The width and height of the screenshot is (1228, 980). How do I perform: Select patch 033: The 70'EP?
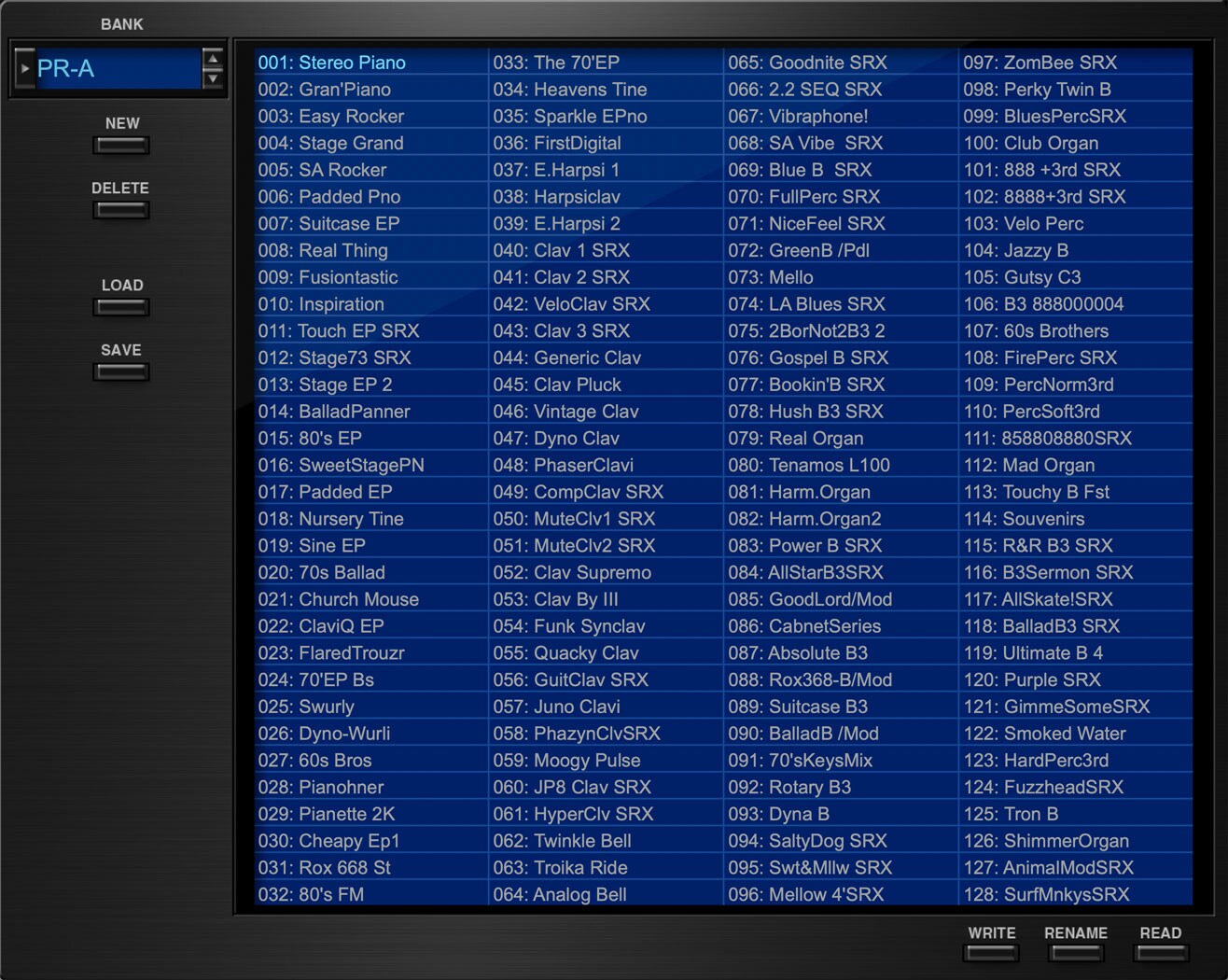coord(556,63)
